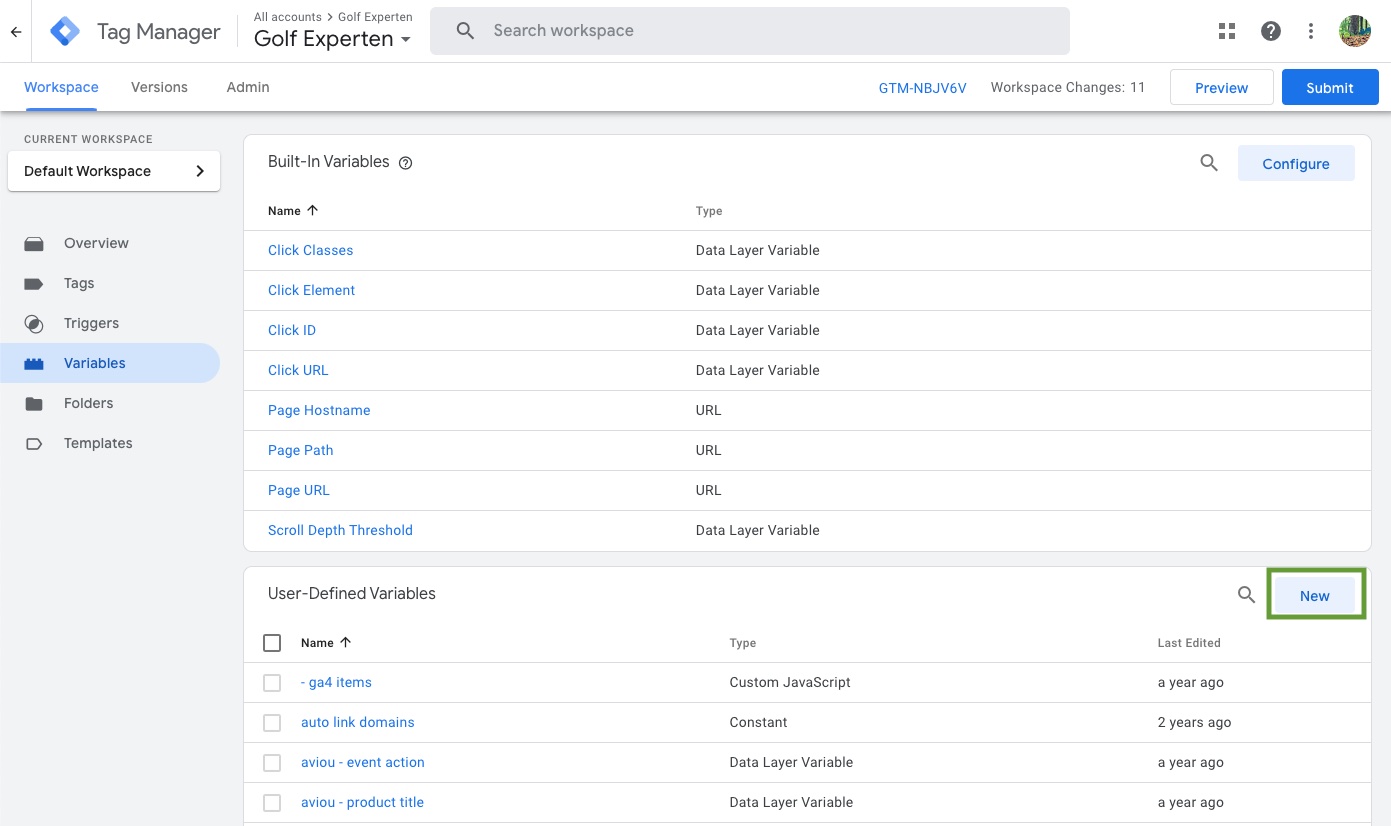Click the Submit button
1391x826 pixels.
pos(1330,87)
